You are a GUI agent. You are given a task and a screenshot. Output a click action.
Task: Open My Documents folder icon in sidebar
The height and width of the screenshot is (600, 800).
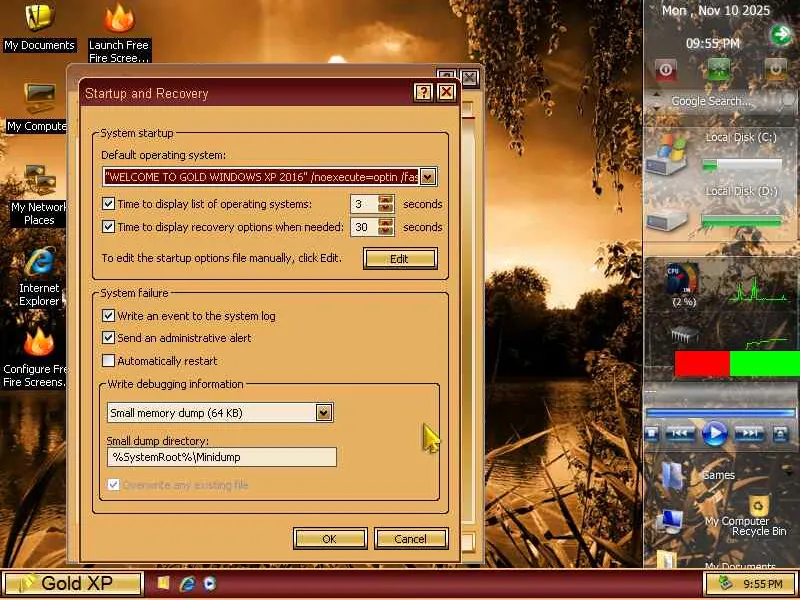point(667,559)
